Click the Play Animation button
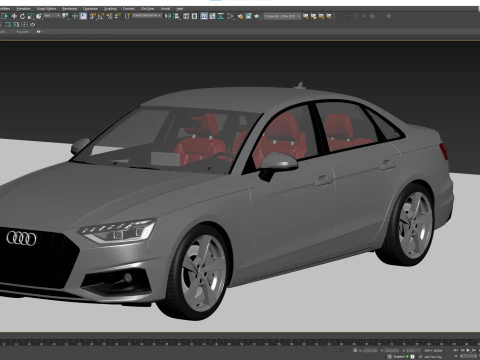The width and height of the screenshot is (480, 360). click(x=468, y=350)
